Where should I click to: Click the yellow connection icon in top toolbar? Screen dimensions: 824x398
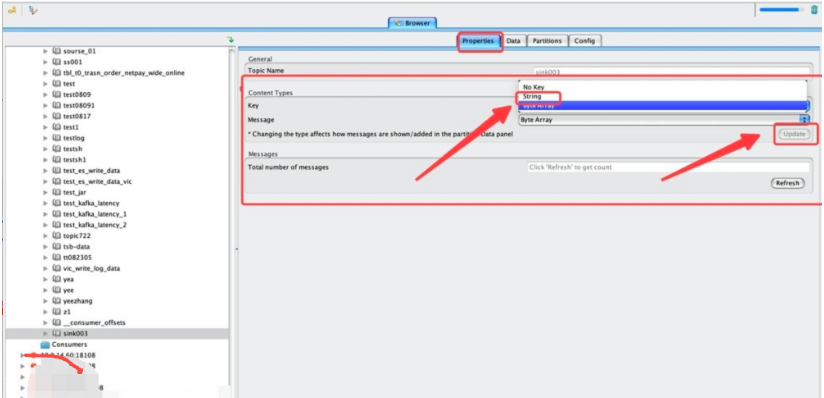click(12, 10)
